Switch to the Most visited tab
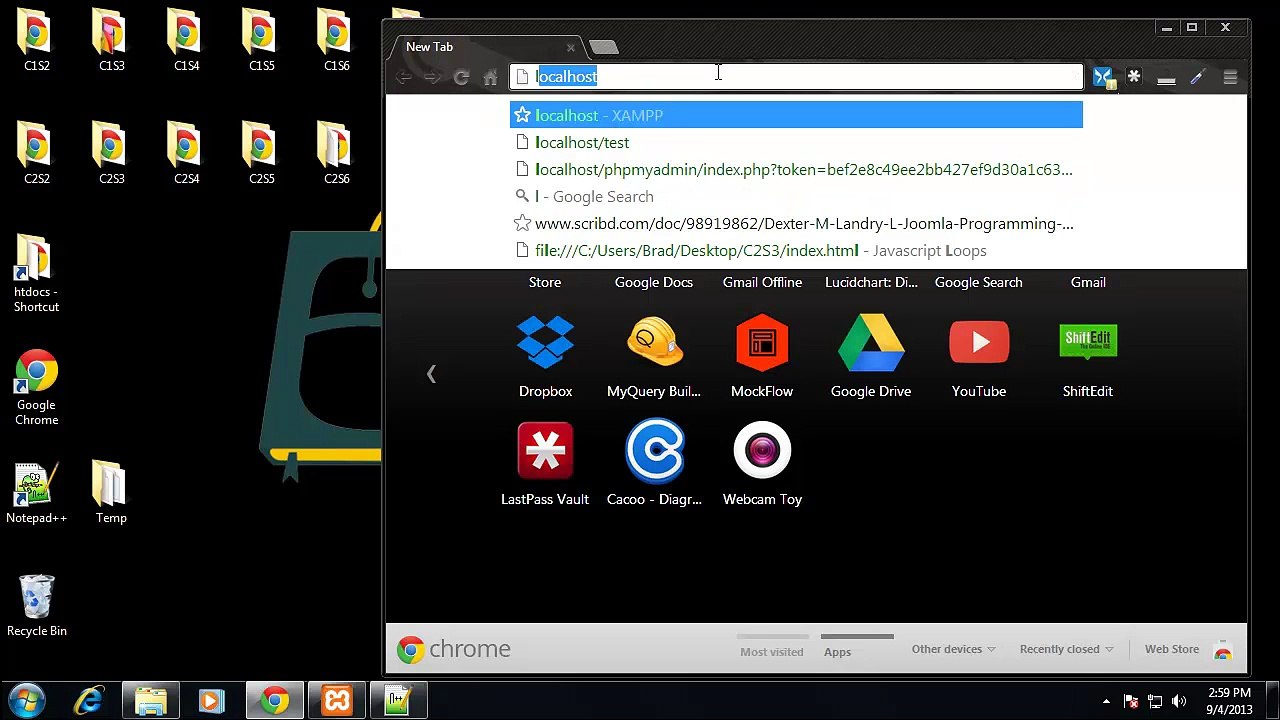1280x720 pixels. click(x=771, y=652)
